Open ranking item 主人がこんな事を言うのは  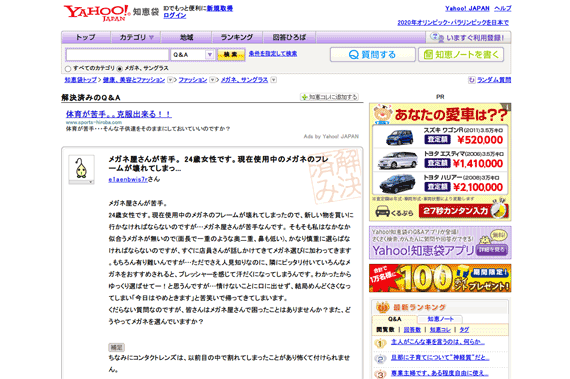[x=438, y=342]
